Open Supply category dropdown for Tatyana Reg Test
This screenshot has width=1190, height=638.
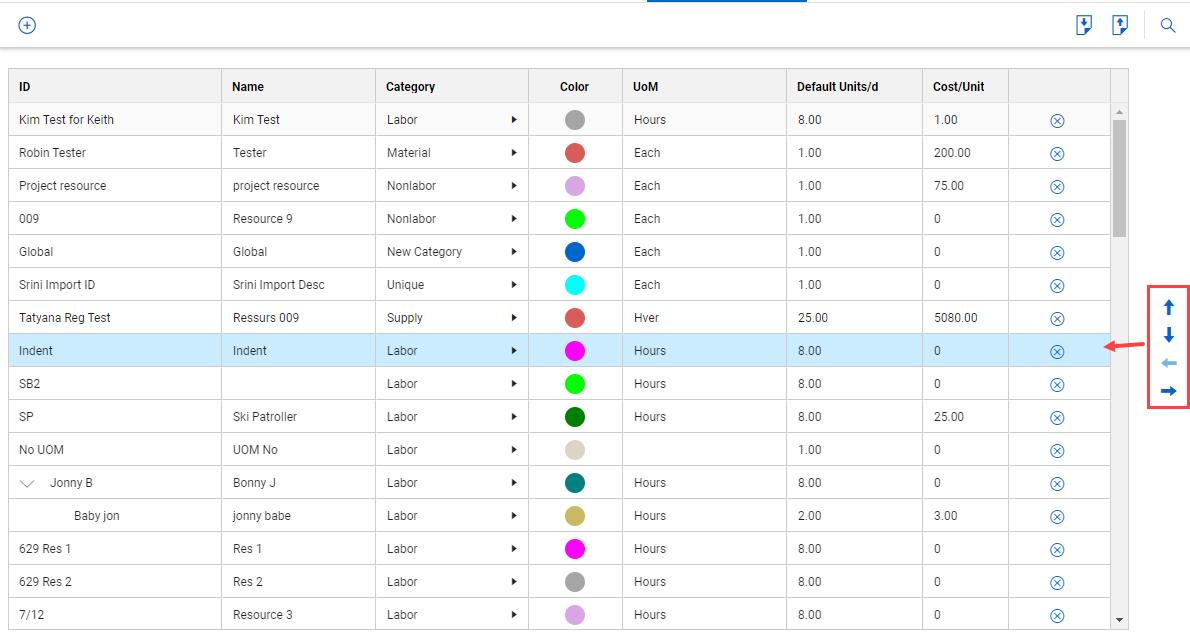pyautogui.click(x=514, y=318)
